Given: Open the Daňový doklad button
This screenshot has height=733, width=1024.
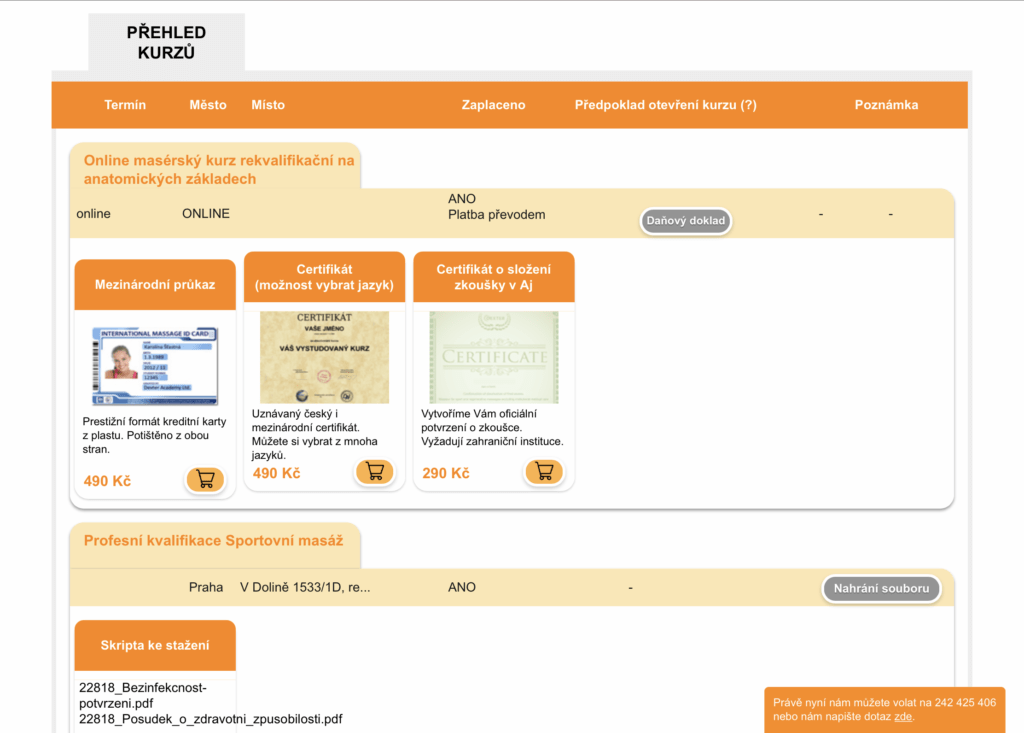Looking at the screenshot, I should (x=686, y=221).
